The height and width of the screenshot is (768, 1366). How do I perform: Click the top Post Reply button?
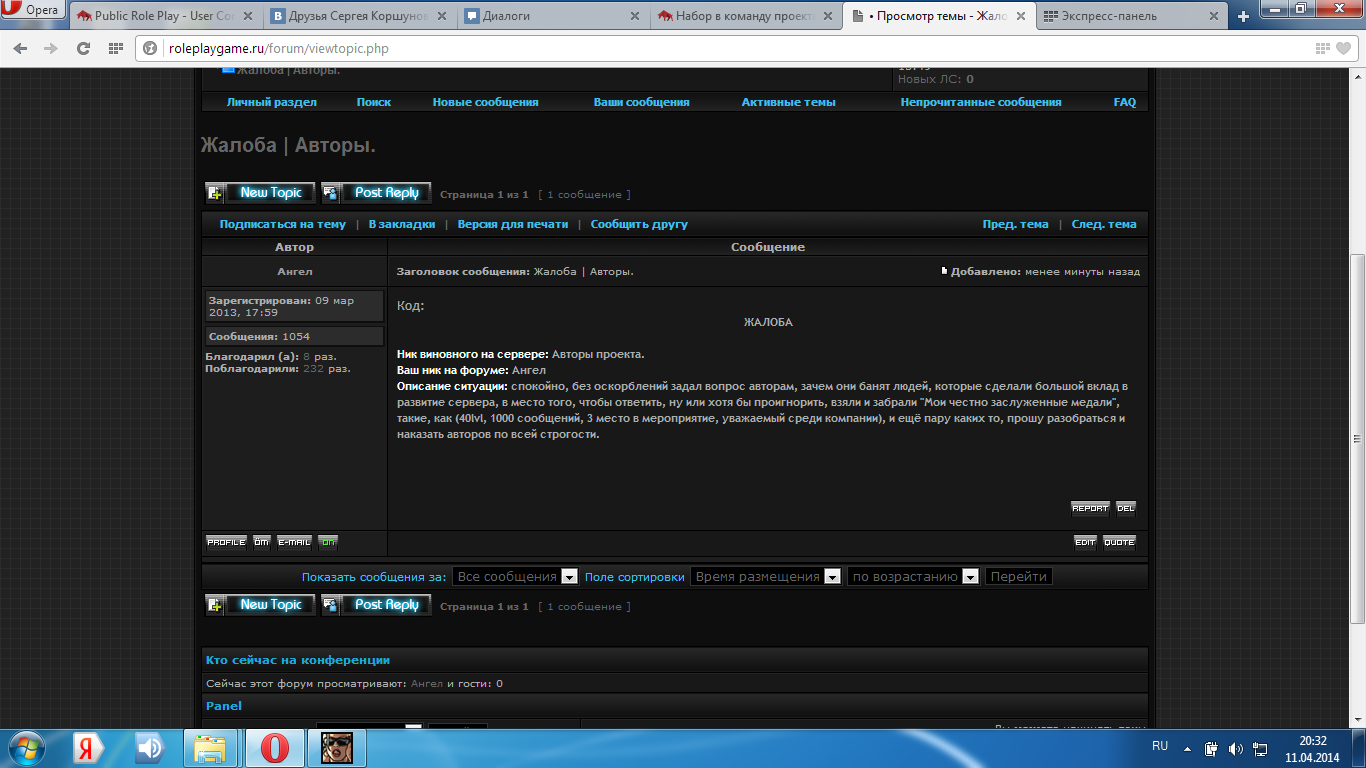pyautogui.click(x=376, y=193)
